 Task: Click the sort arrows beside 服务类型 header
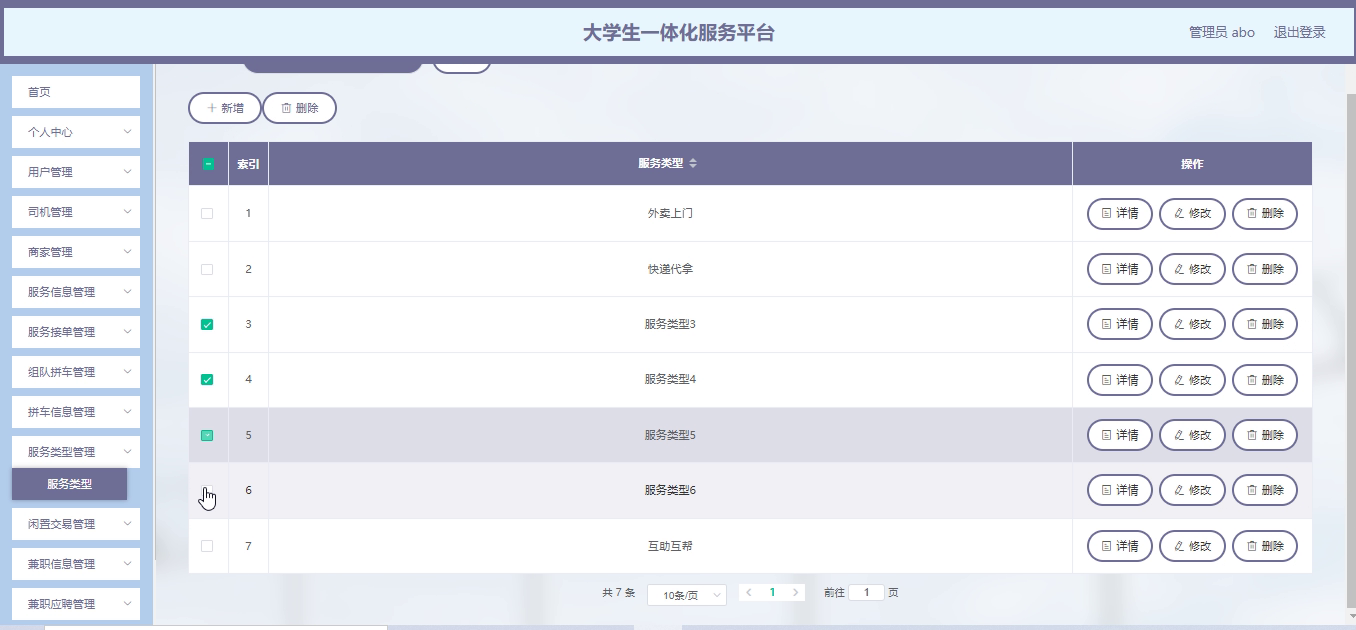click(x=693, y=164)
